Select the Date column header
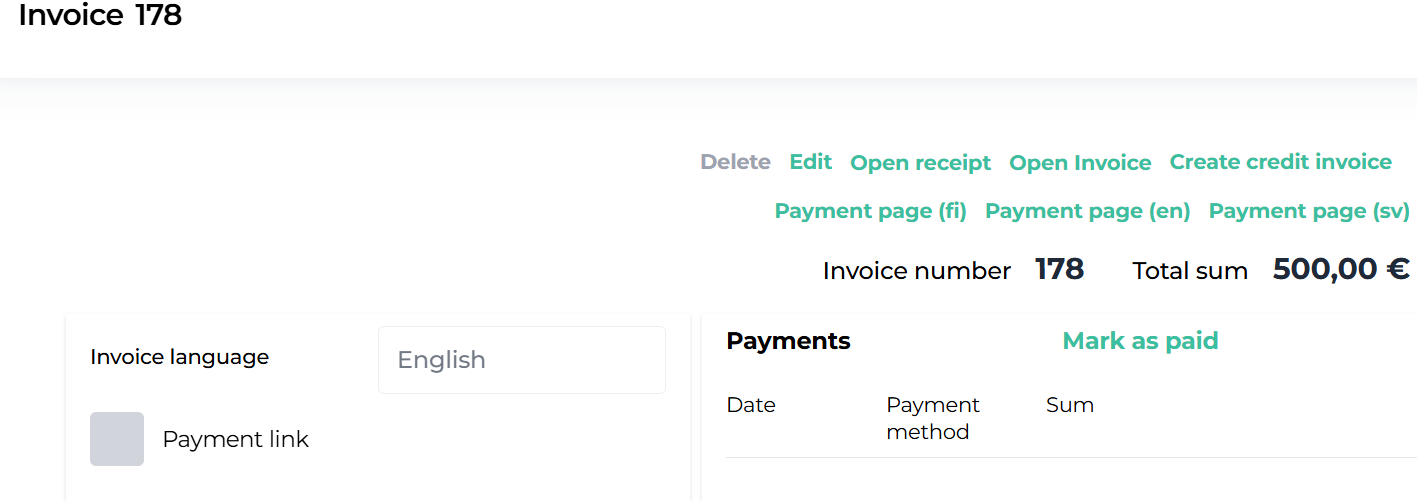 click(751, 405)
